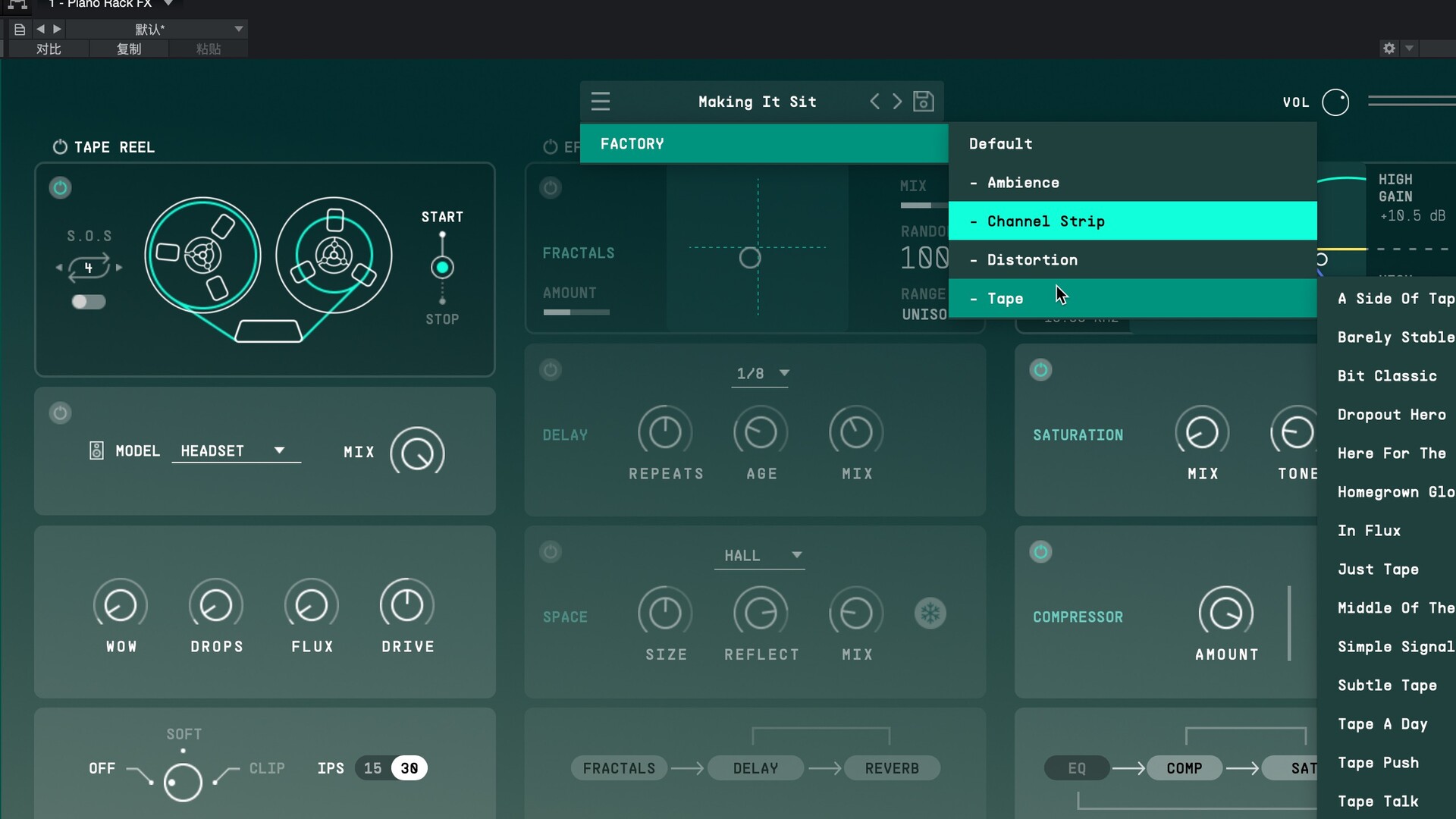This screenshot has width=1456, height=819.
Task: Click the speaker model icon
Action: tap(96, 451)
